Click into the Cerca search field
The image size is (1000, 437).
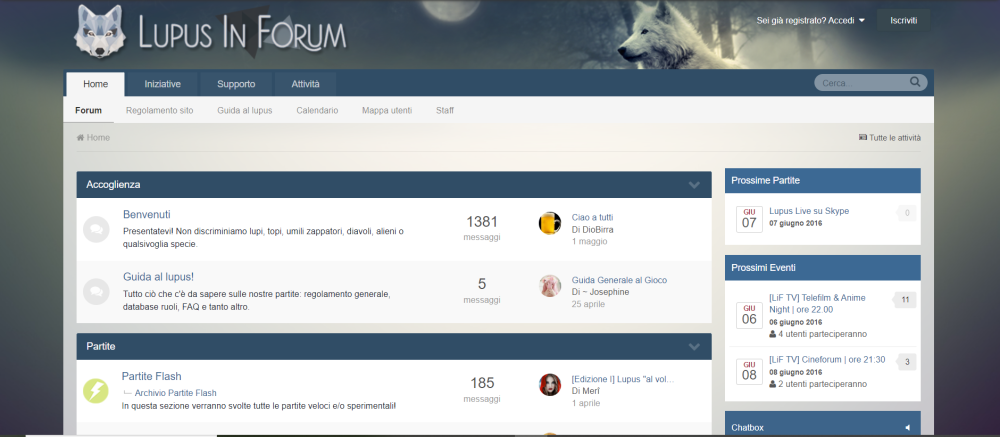[860, 83]
